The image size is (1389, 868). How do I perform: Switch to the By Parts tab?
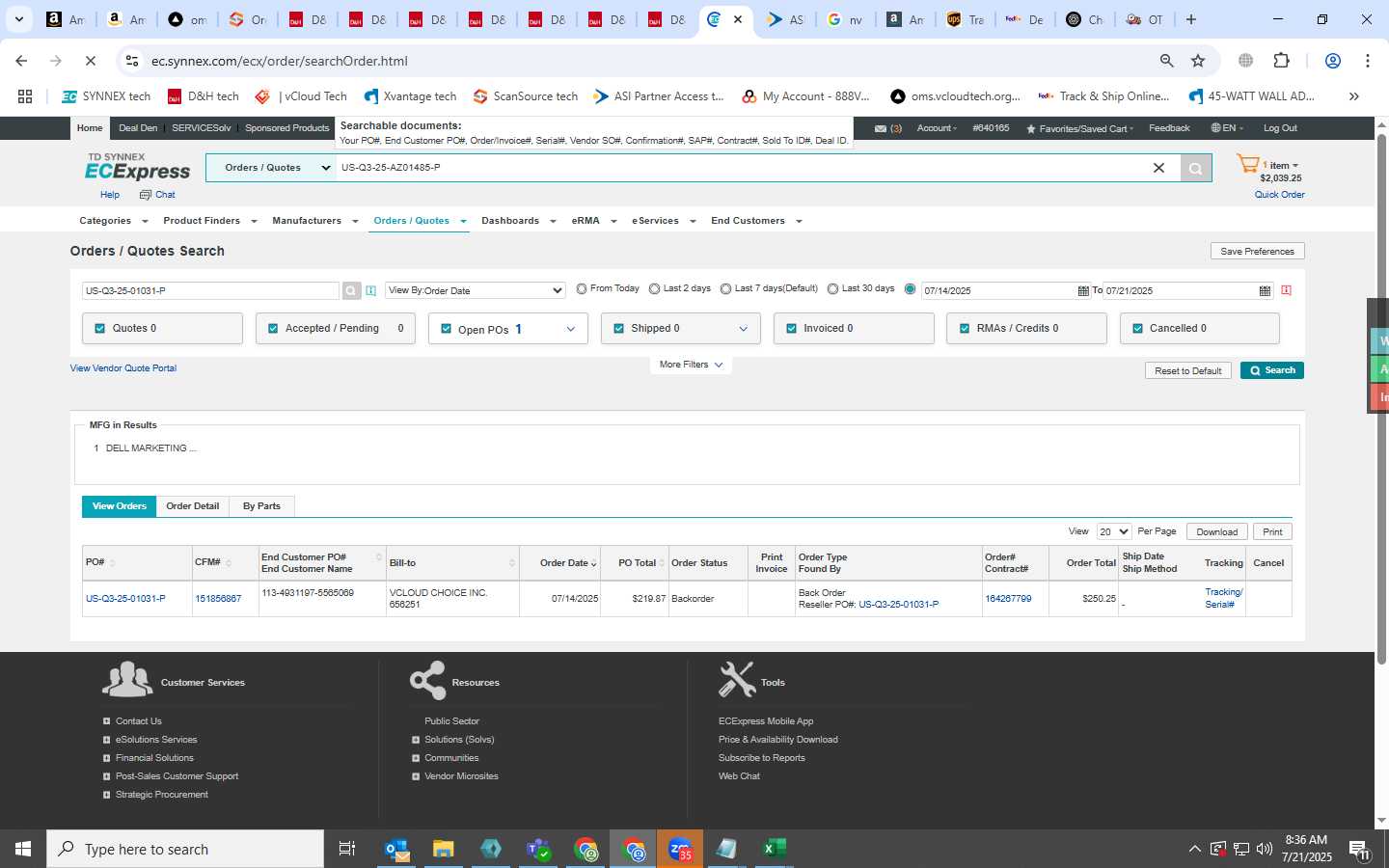261,506
